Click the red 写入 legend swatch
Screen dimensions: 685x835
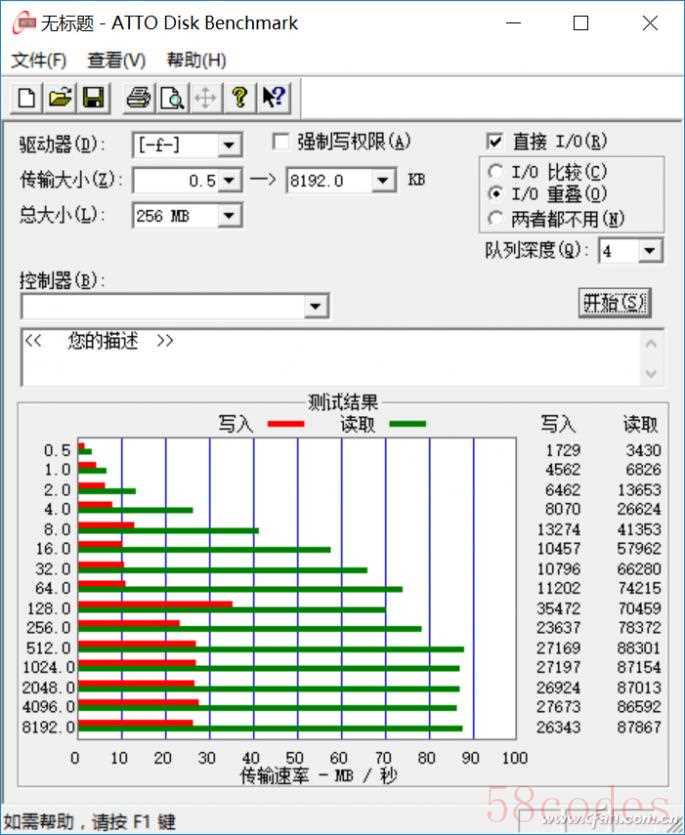pos(286,424)
